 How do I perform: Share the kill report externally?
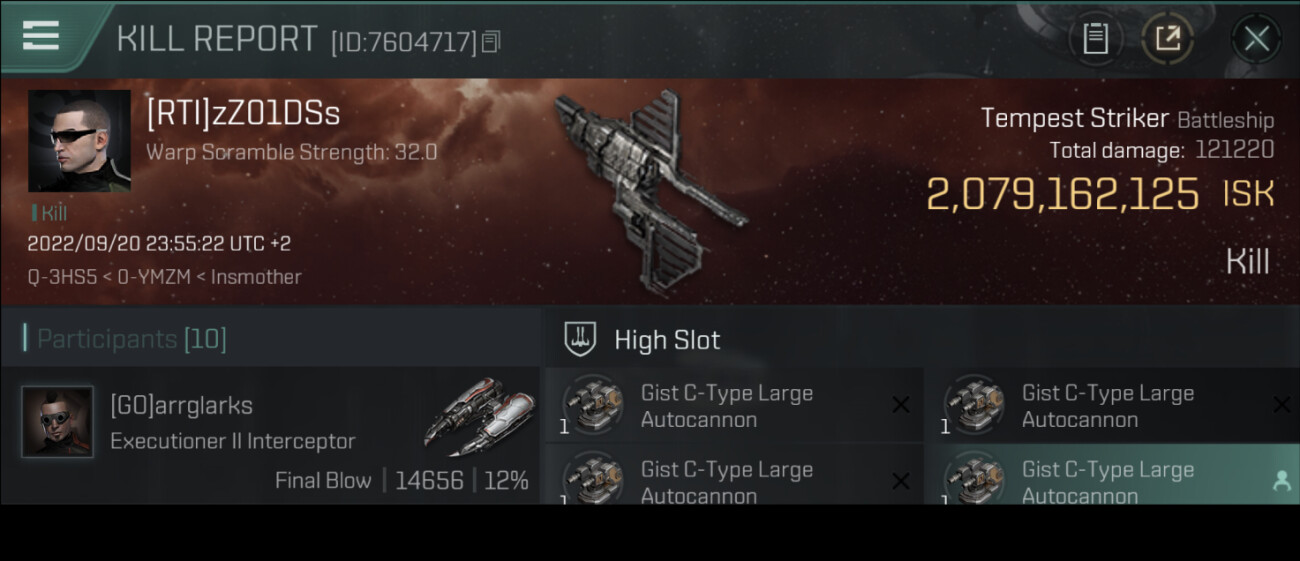[1167, 39]
